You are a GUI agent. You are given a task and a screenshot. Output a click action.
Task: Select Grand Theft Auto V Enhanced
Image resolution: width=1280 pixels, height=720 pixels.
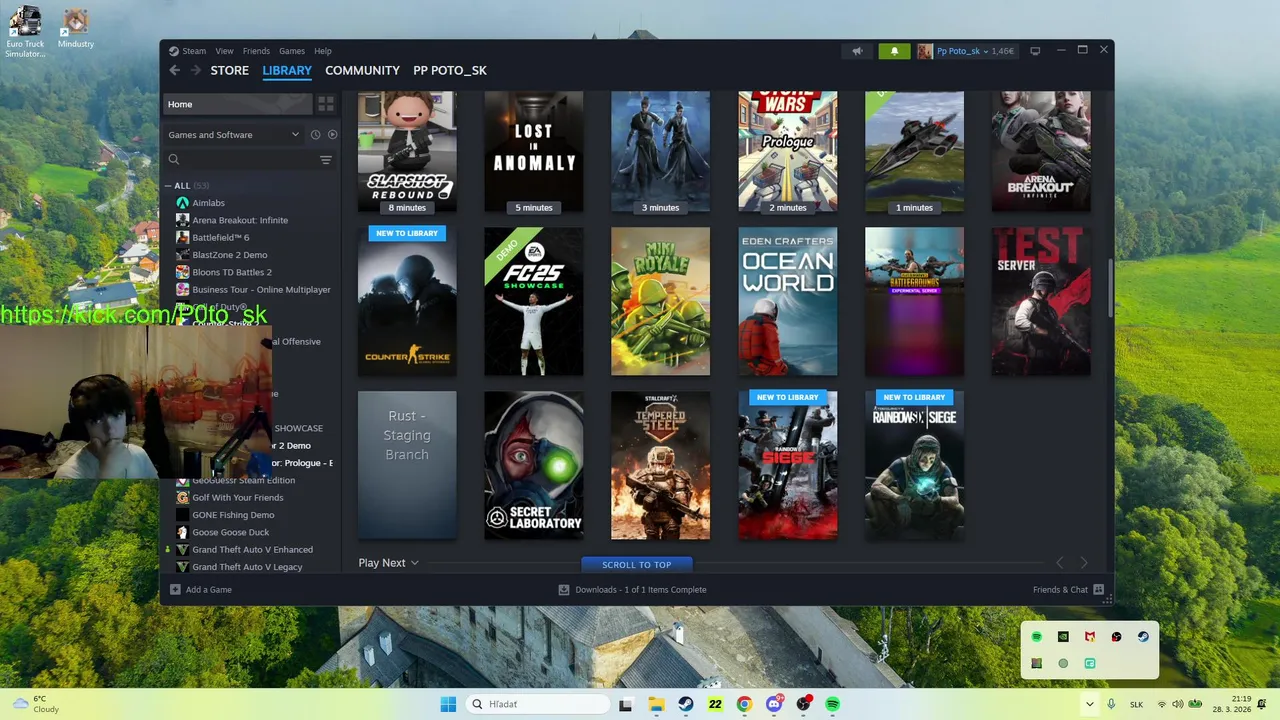[252, 550]
